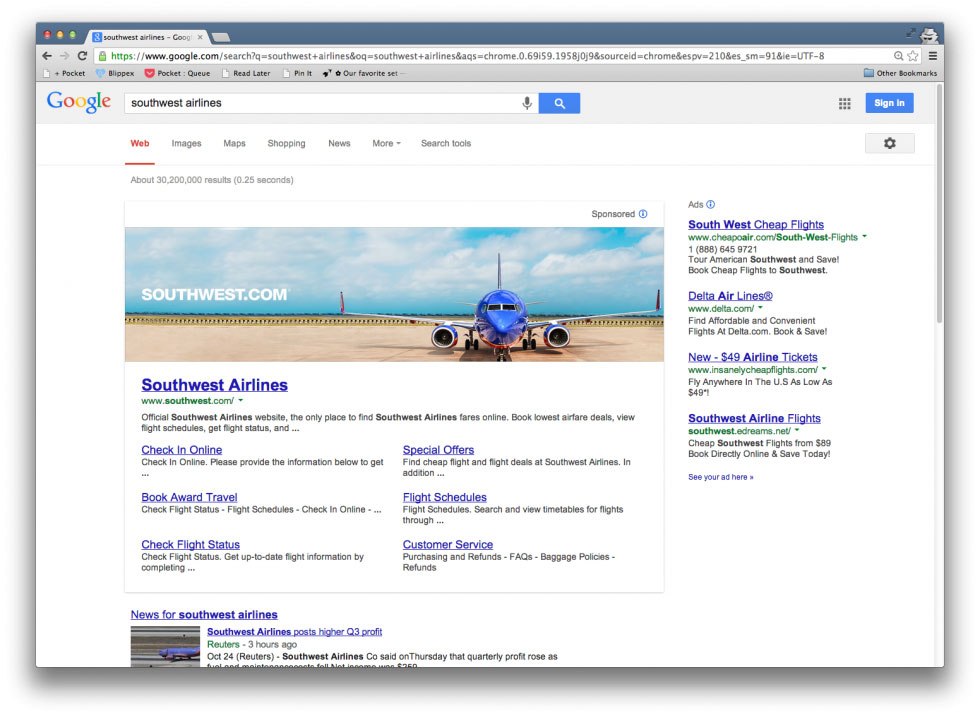The width and height of the screenshot is (980, 717).
Task: Click the blue search magnifier button
Action: (x=559, y=103)
